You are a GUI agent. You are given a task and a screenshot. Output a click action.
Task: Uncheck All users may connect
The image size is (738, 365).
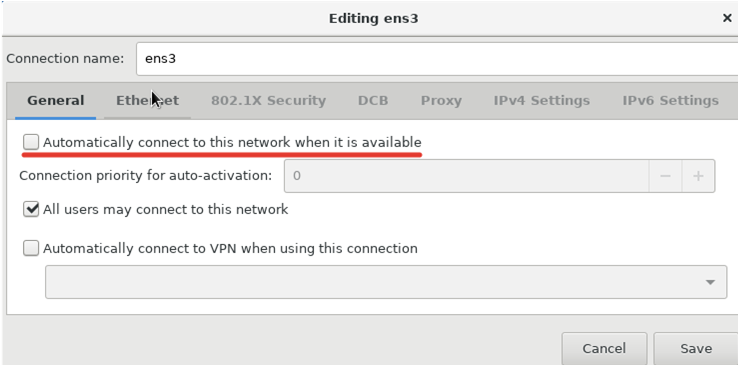31,209
